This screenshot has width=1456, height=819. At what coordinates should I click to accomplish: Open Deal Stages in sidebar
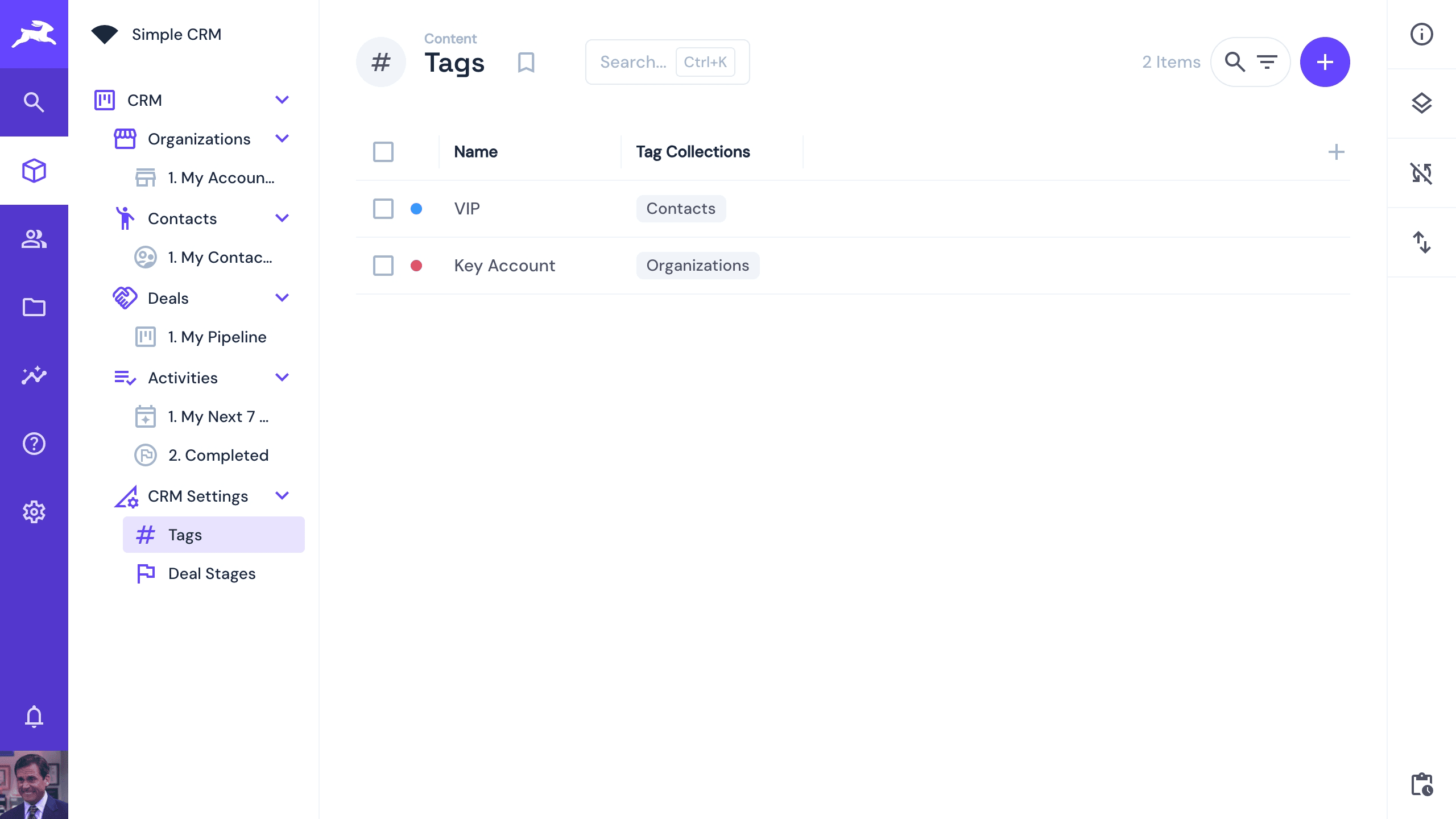[212, 573]
